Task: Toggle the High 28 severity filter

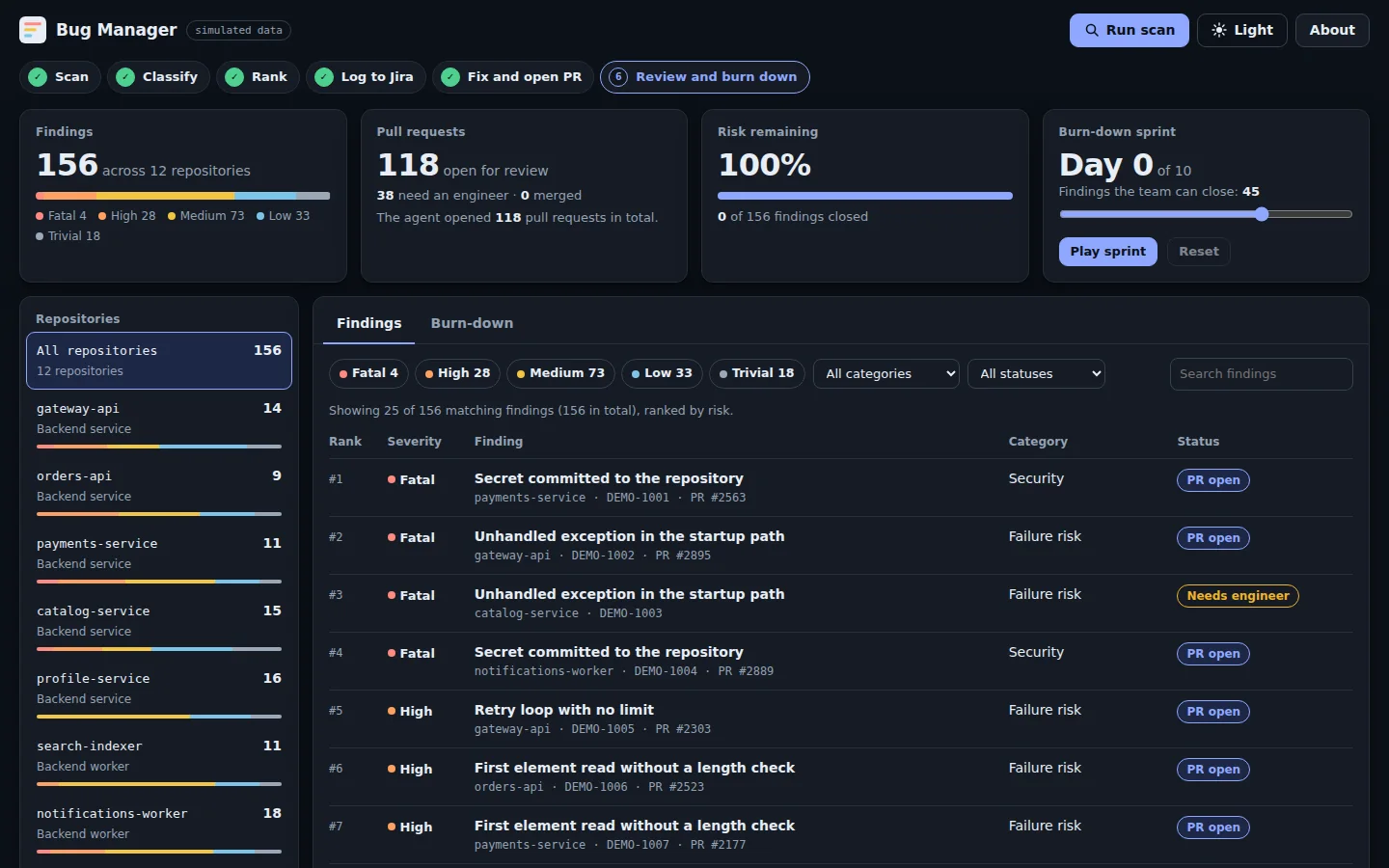Action: (457, 373)
